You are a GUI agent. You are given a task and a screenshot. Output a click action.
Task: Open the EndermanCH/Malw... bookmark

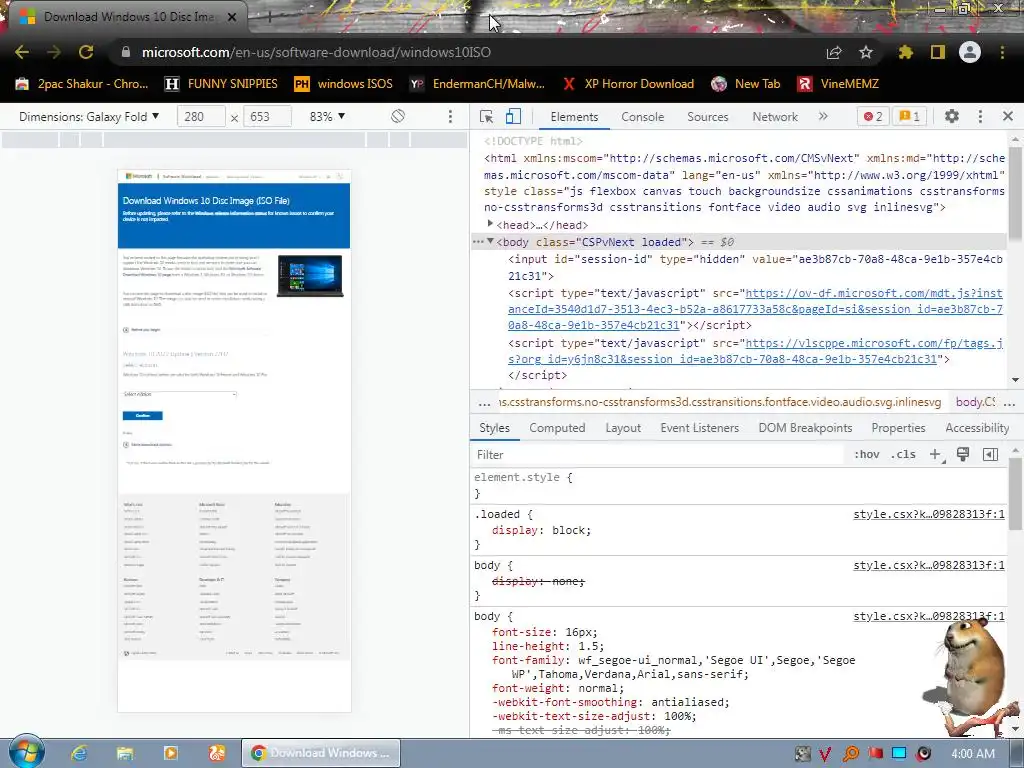(477, 84)
